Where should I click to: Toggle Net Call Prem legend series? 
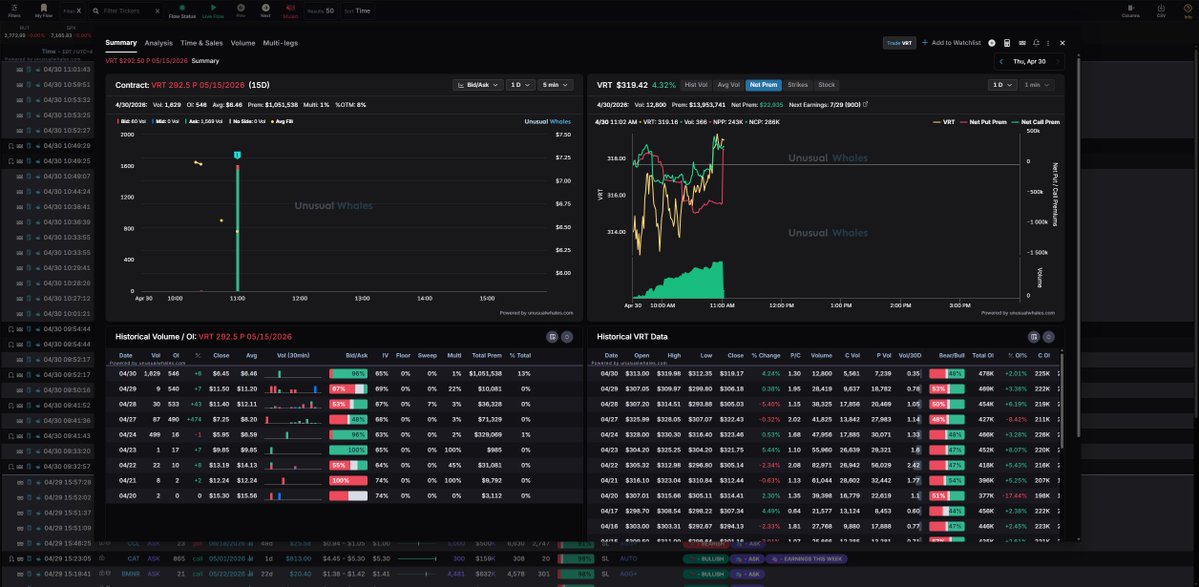point(1035,122)
